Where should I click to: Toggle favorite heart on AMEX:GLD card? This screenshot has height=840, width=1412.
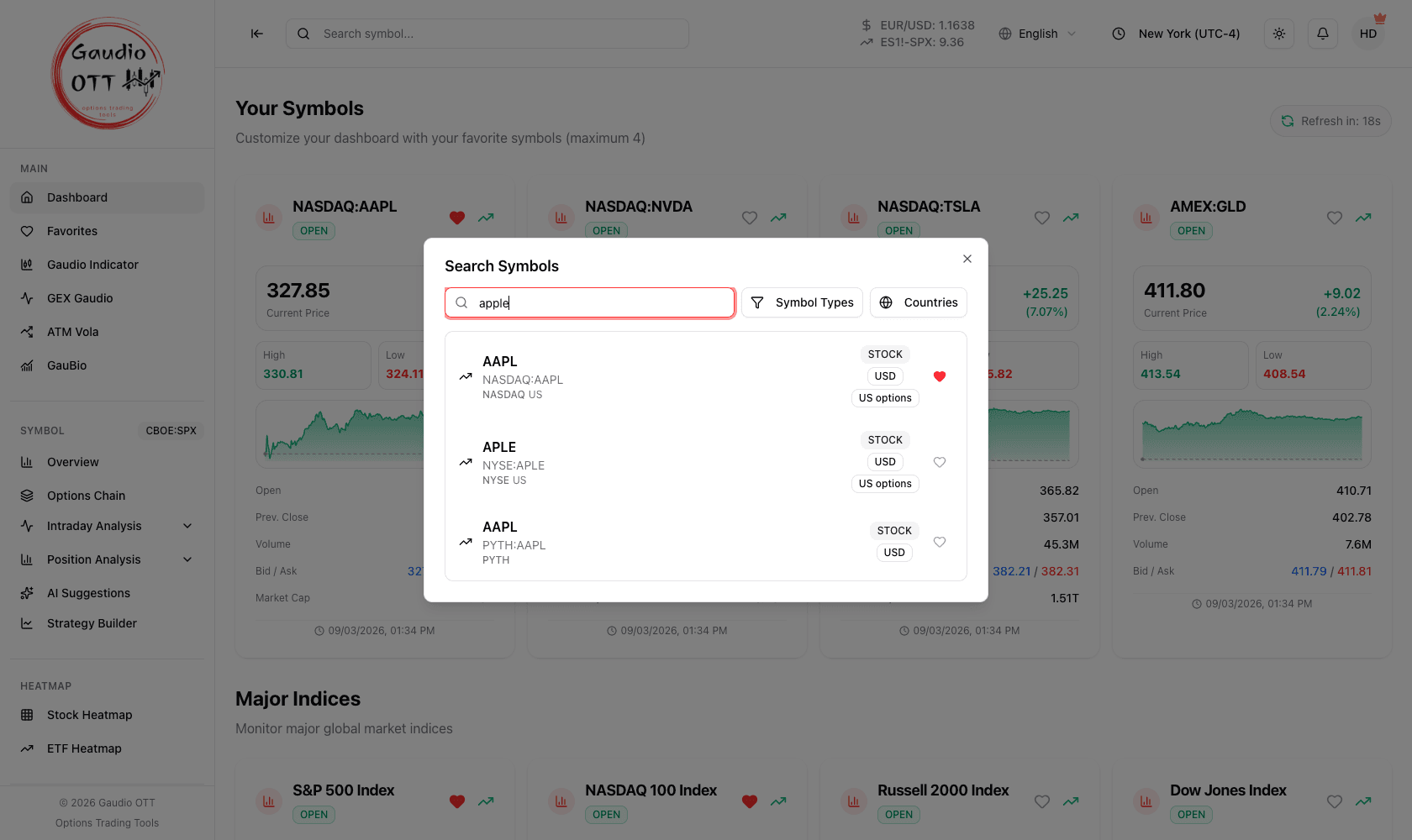pos(1335,218)
